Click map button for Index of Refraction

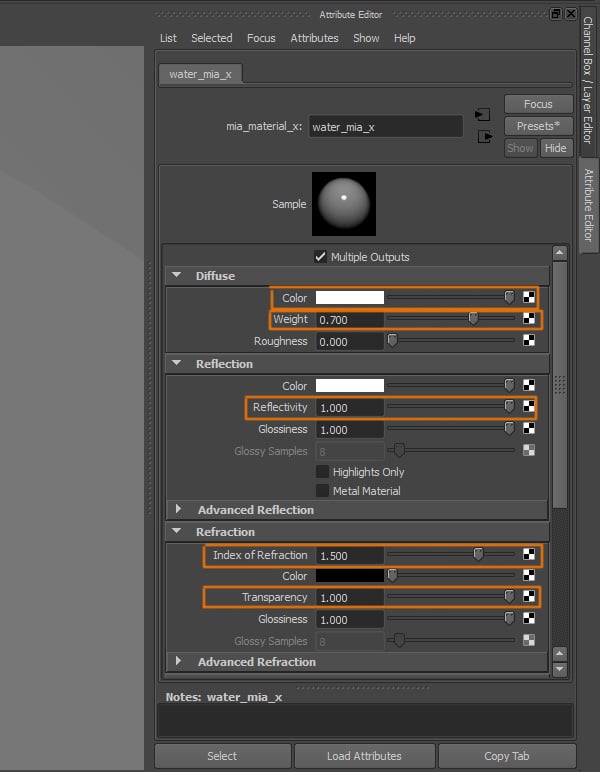[529, 555]
